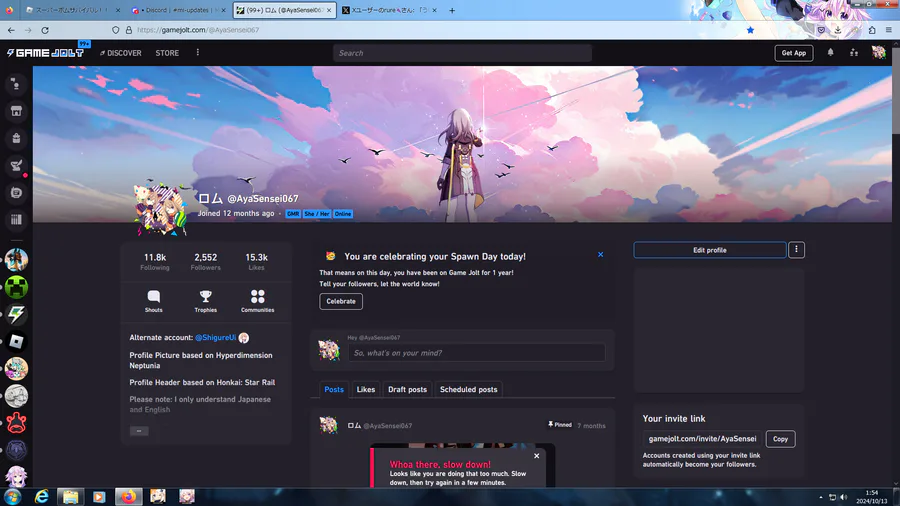
Task: Open the pinned post author @AyaSensei067 link
Action: pos(387,426)
